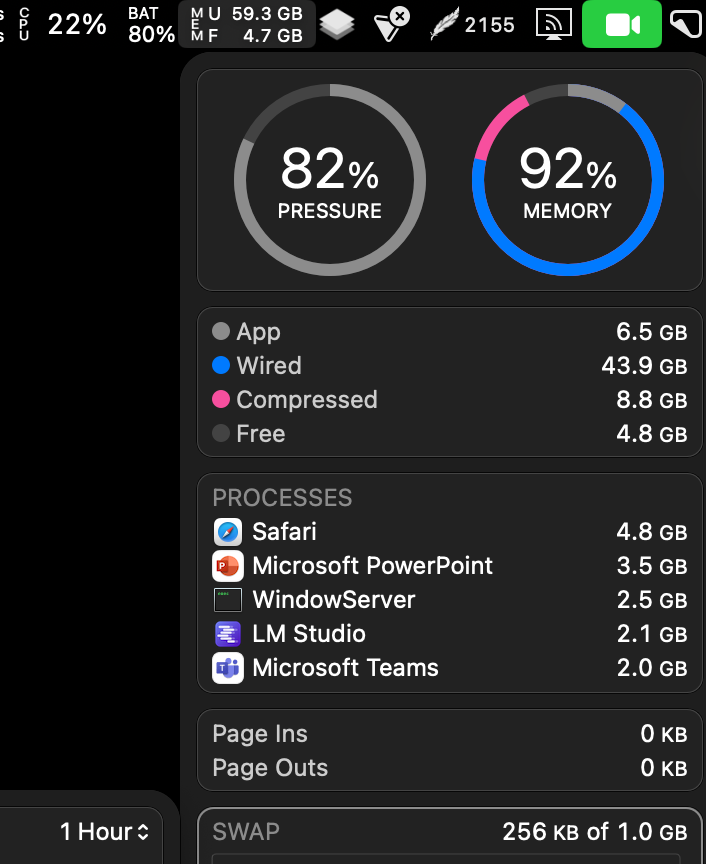Open the screen mirroring menu bar icon
The height and width of the screenshot is (864, 706).
(x=554, y=25)
